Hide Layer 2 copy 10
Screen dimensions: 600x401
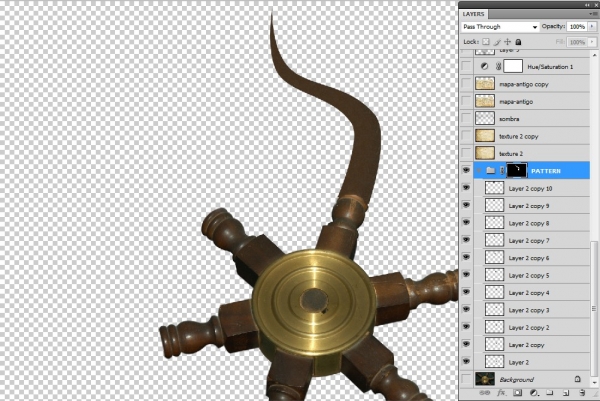click(x=466, y=188)
